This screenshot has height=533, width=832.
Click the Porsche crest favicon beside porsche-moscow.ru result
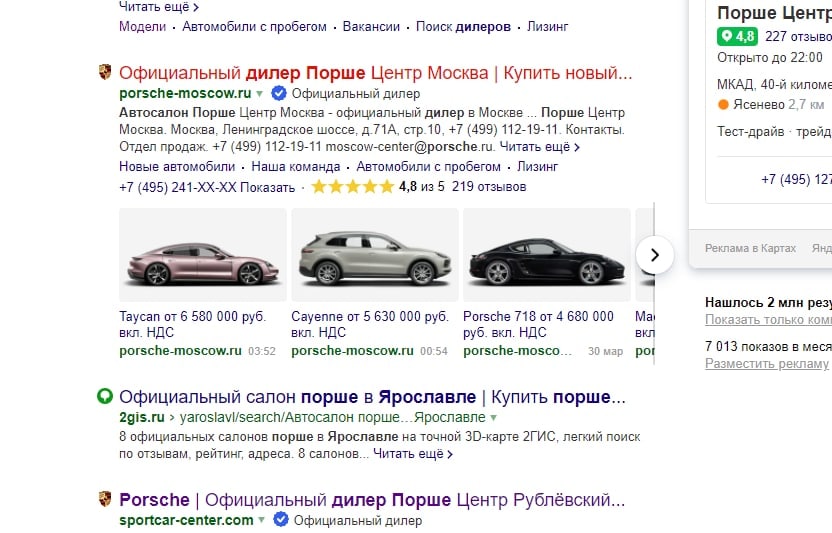[x=105, y=72]
